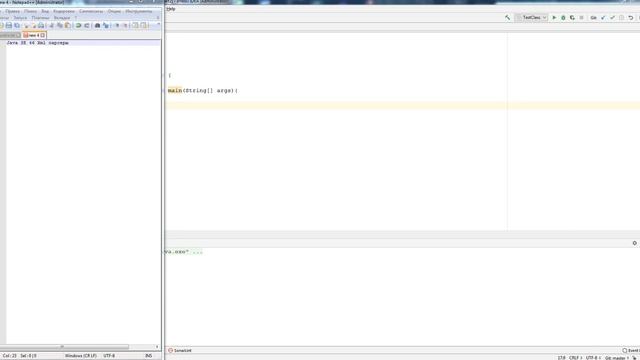This screenshot has width=640, height=360.
Task: Click the blue Update Project checkmark
Action: click(603, 18)
